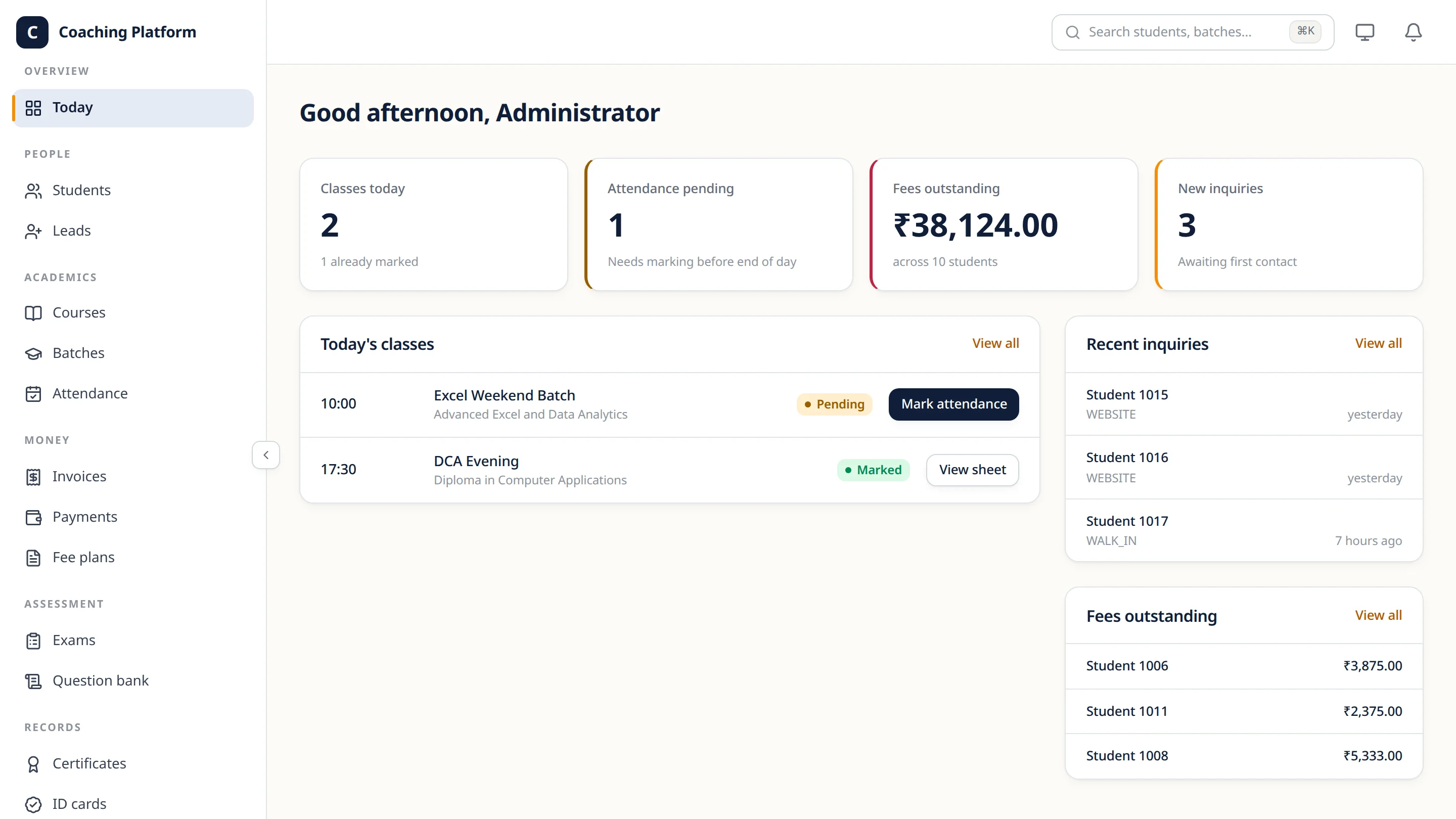Viewport: 1456px width, 819px height.
Task: Click Mark attendance for Excel Weekend Batch
Action: pyautogui.click(x=953, y=404)
